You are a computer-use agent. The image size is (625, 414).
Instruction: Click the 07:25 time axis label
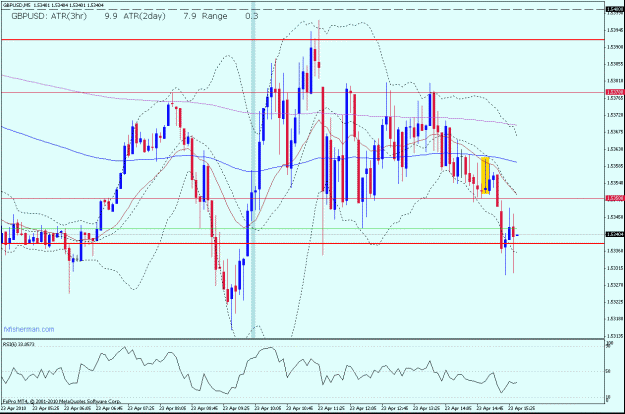tap(141, 408)
